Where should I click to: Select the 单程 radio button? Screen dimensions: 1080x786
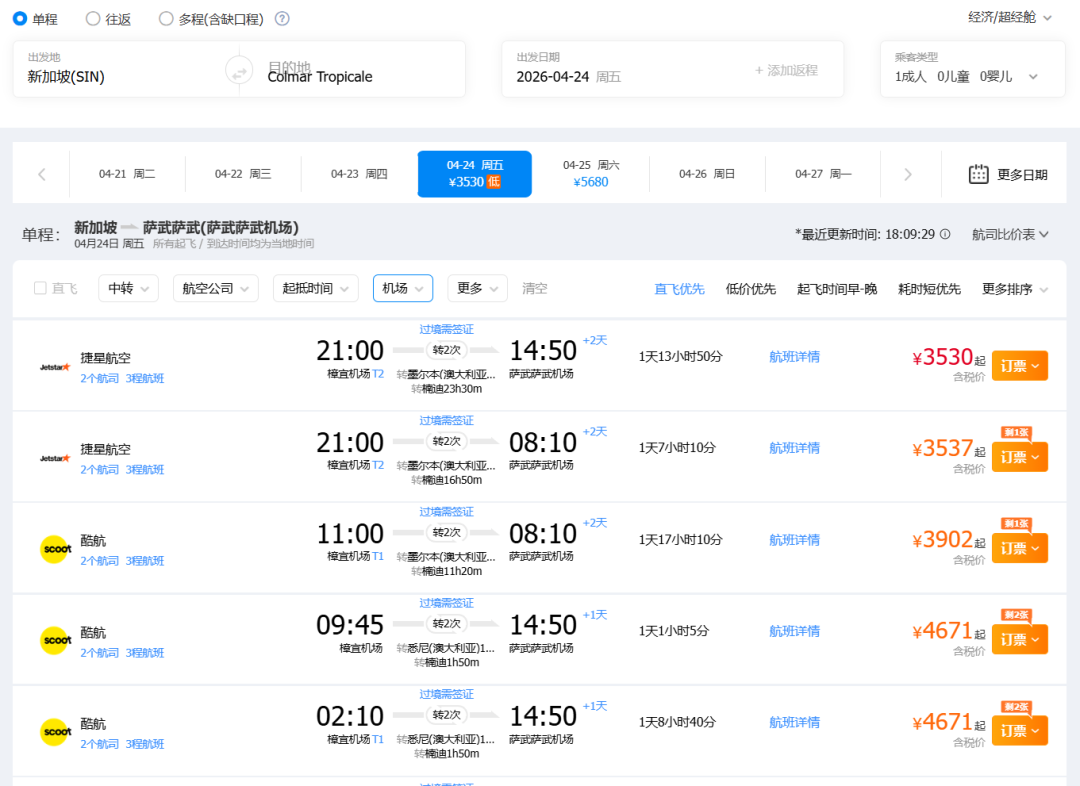coord(20,19)
